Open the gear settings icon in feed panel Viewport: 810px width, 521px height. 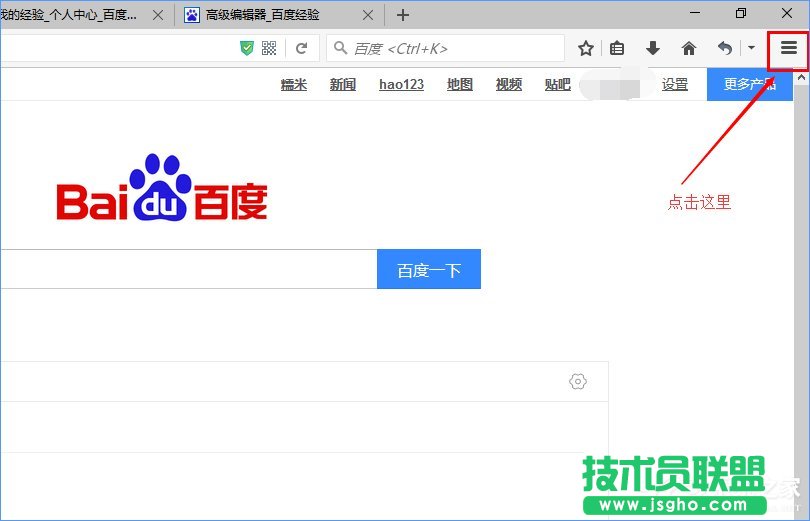[578, 382]
